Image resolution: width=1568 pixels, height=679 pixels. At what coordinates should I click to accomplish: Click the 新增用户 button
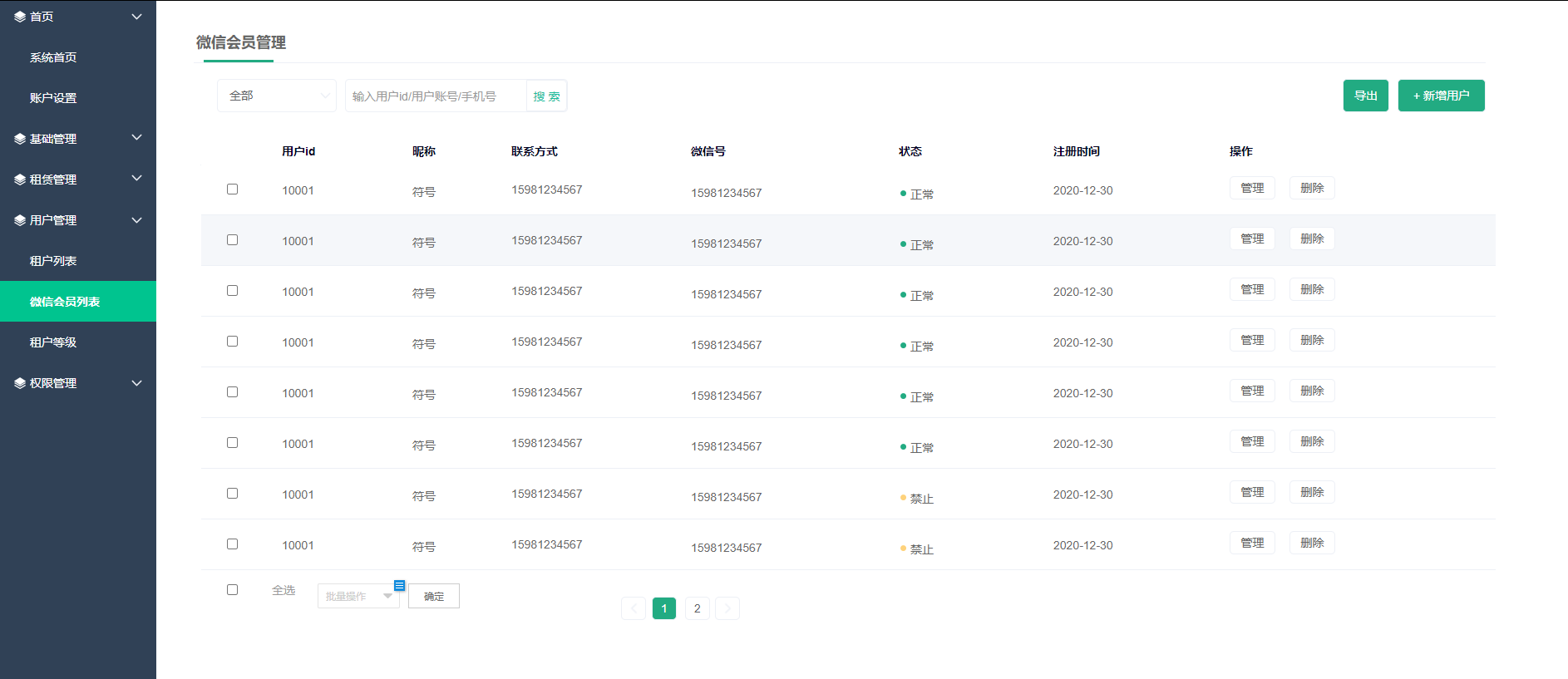(x=1442, y=96)
